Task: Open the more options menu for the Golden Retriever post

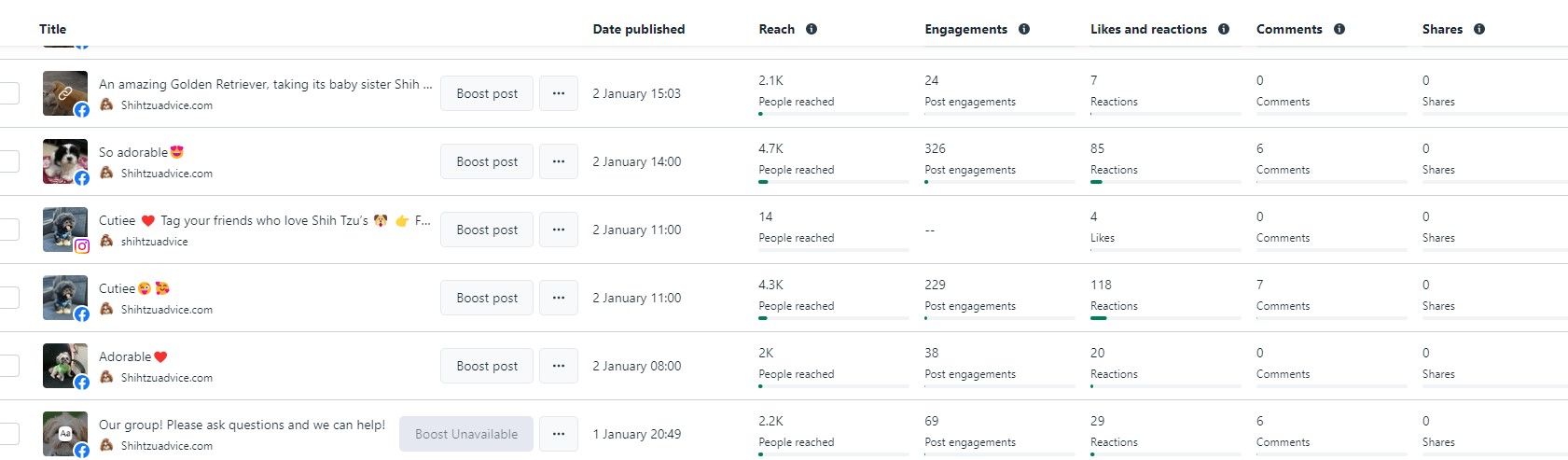Action: point(559,93)
